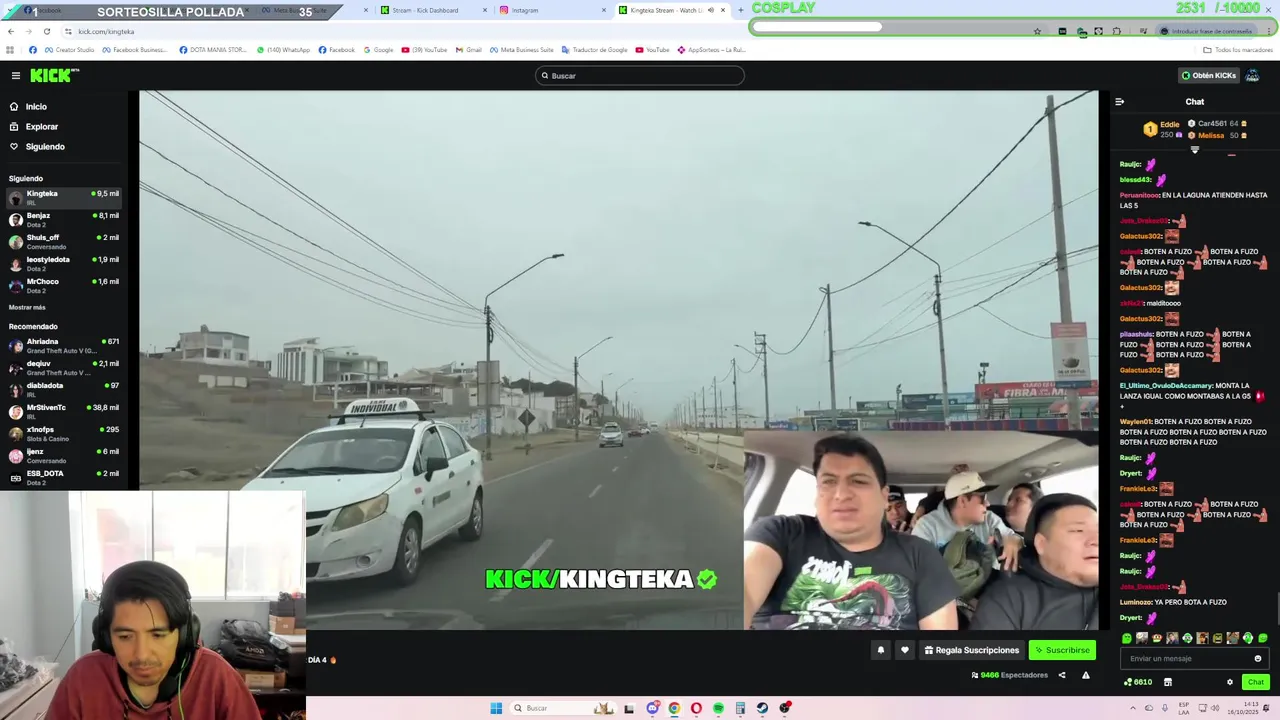
Task: Open WhatsApp bookmark
Action: click(x=283, y=50)
